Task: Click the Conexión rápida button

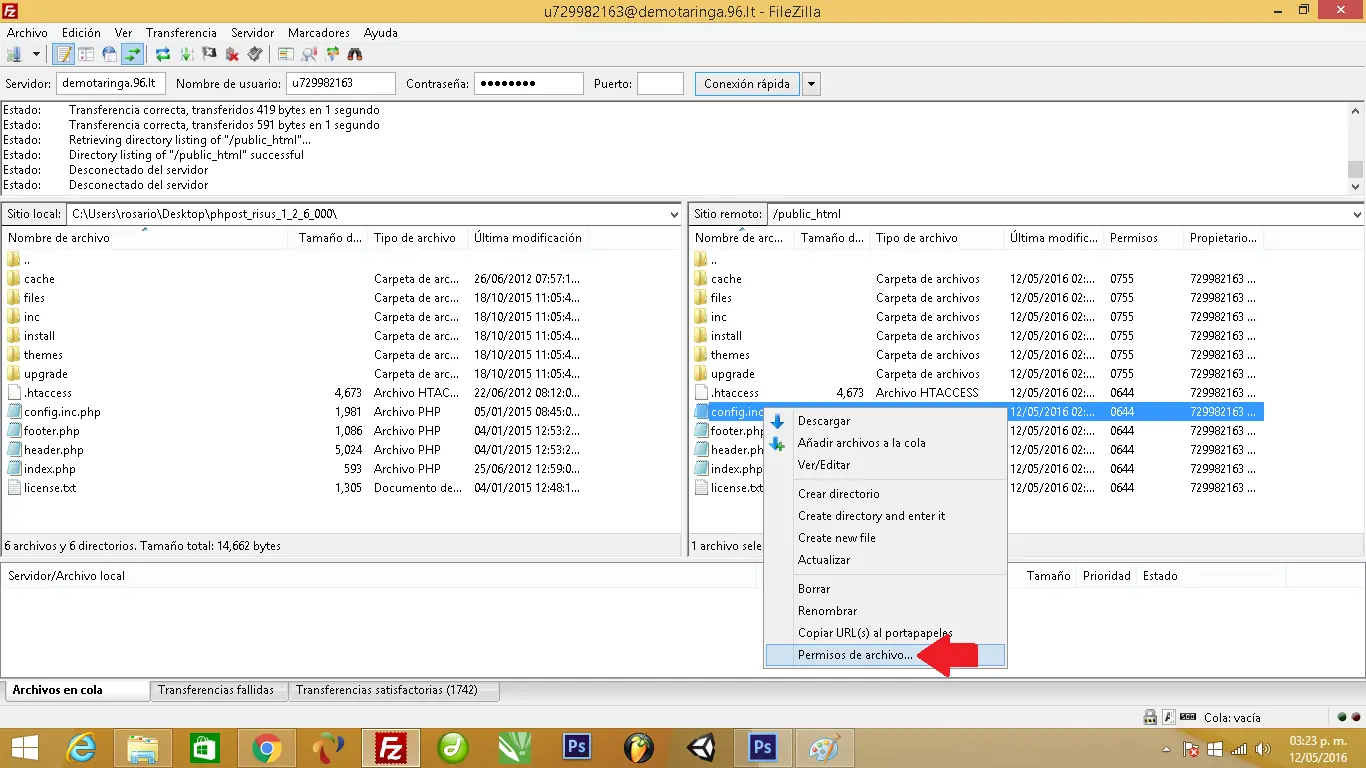Action: pyautogui.click(x=747, y=84)
